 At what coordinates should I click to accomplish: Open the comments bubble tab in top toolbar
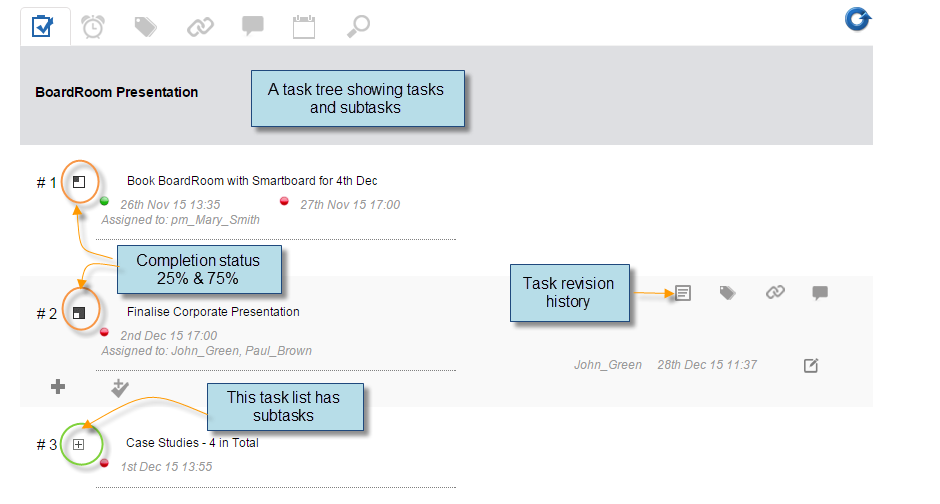(252, 26)
